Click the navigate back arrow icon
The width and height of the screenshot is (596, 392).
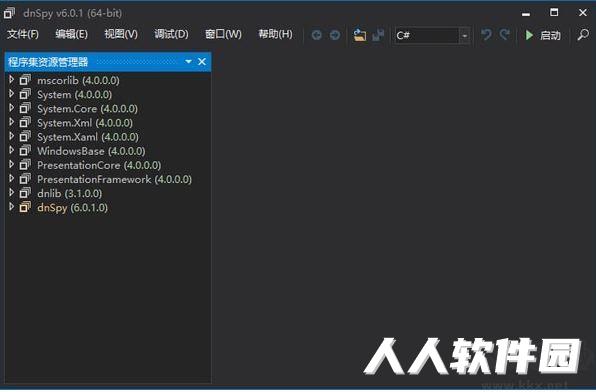317,35
